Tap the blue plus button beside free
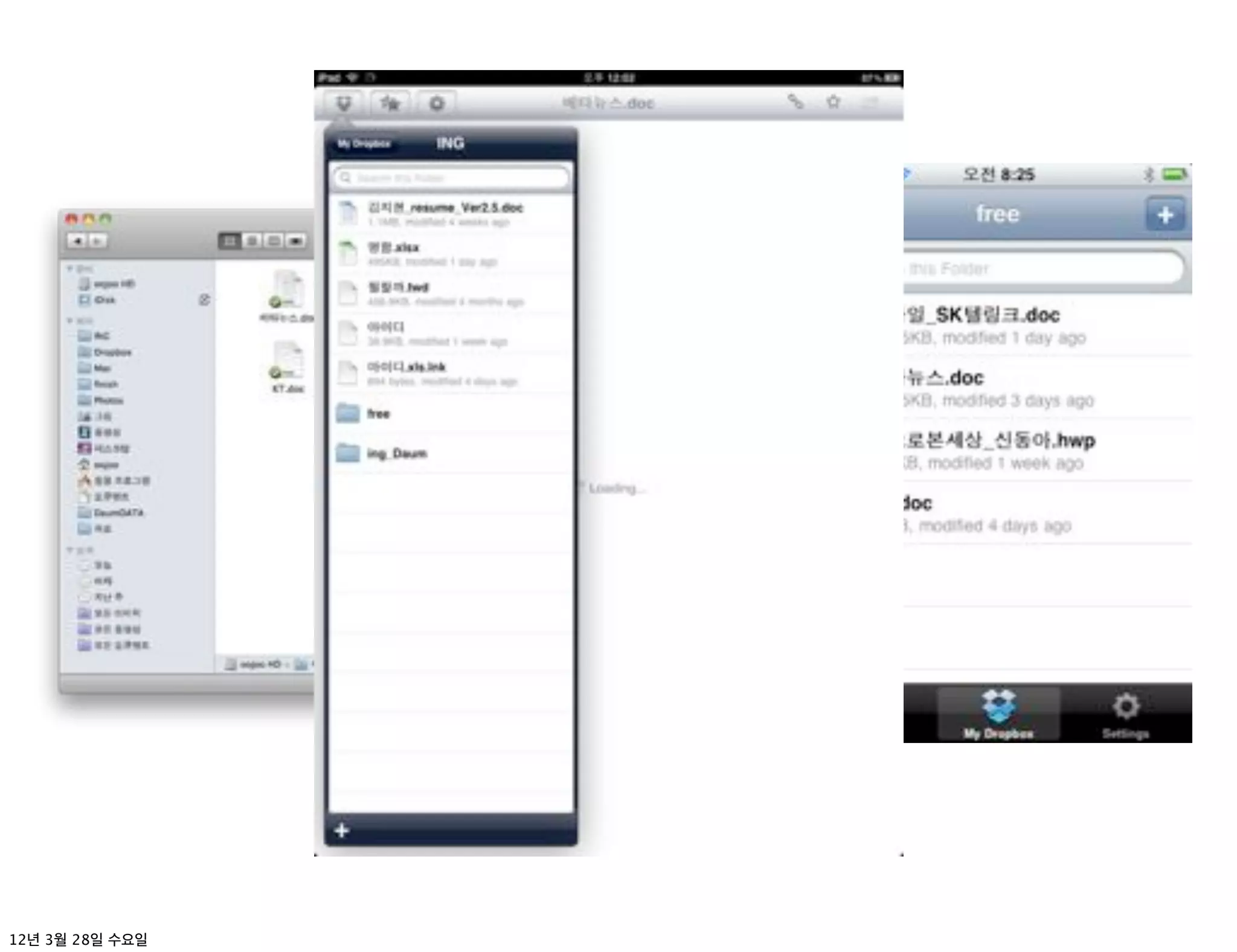Image resolution: width=1237 pixels, height=952 pixels. click(1165, 214)
